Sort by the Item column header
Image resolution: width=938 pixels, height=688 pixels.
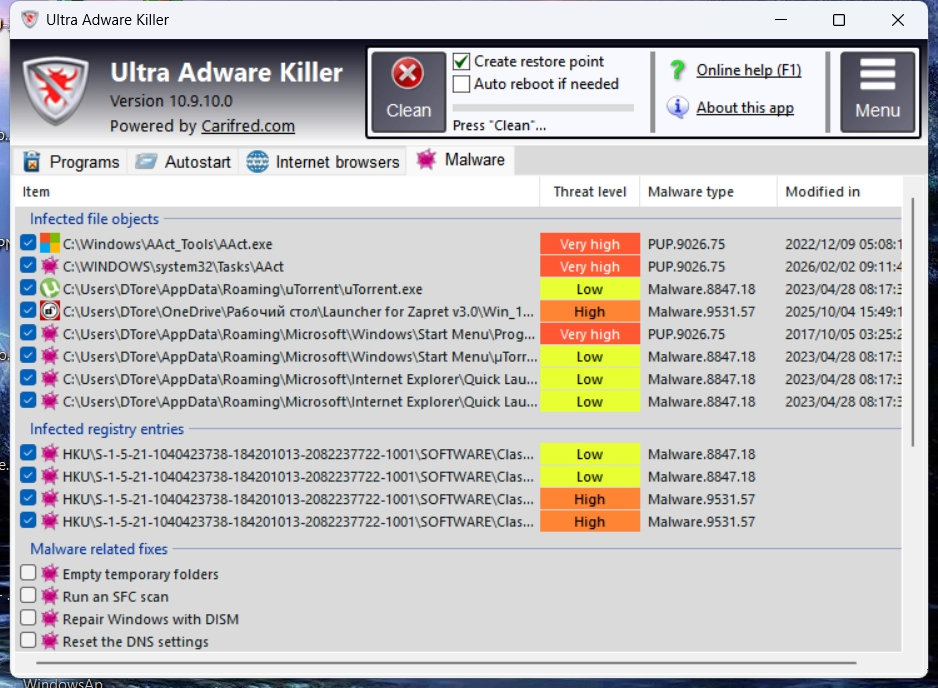(277, 192)
